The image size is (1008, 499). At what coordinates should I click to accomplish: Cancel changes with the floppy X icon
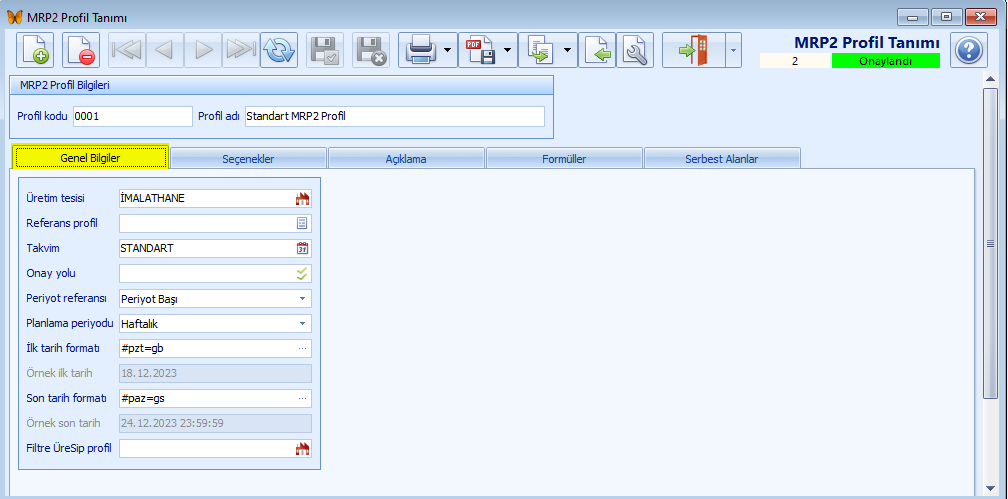(x=371, y=50)
